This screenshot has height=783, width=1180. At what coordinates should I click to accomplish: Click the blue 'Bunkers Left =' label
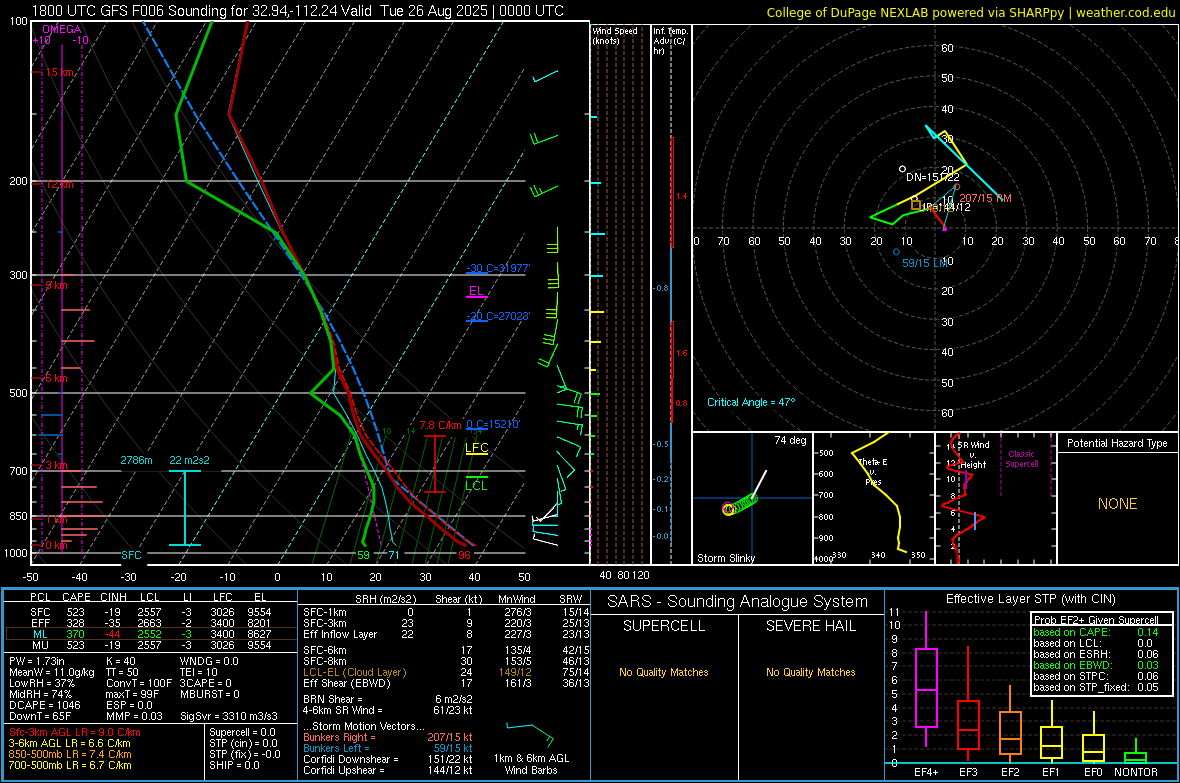pos(336,748)
